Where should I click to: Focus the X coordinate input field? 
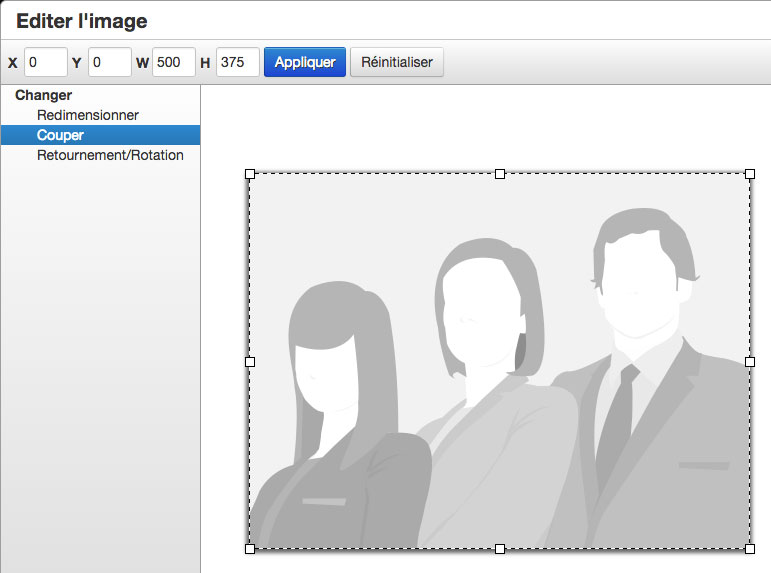46,62
